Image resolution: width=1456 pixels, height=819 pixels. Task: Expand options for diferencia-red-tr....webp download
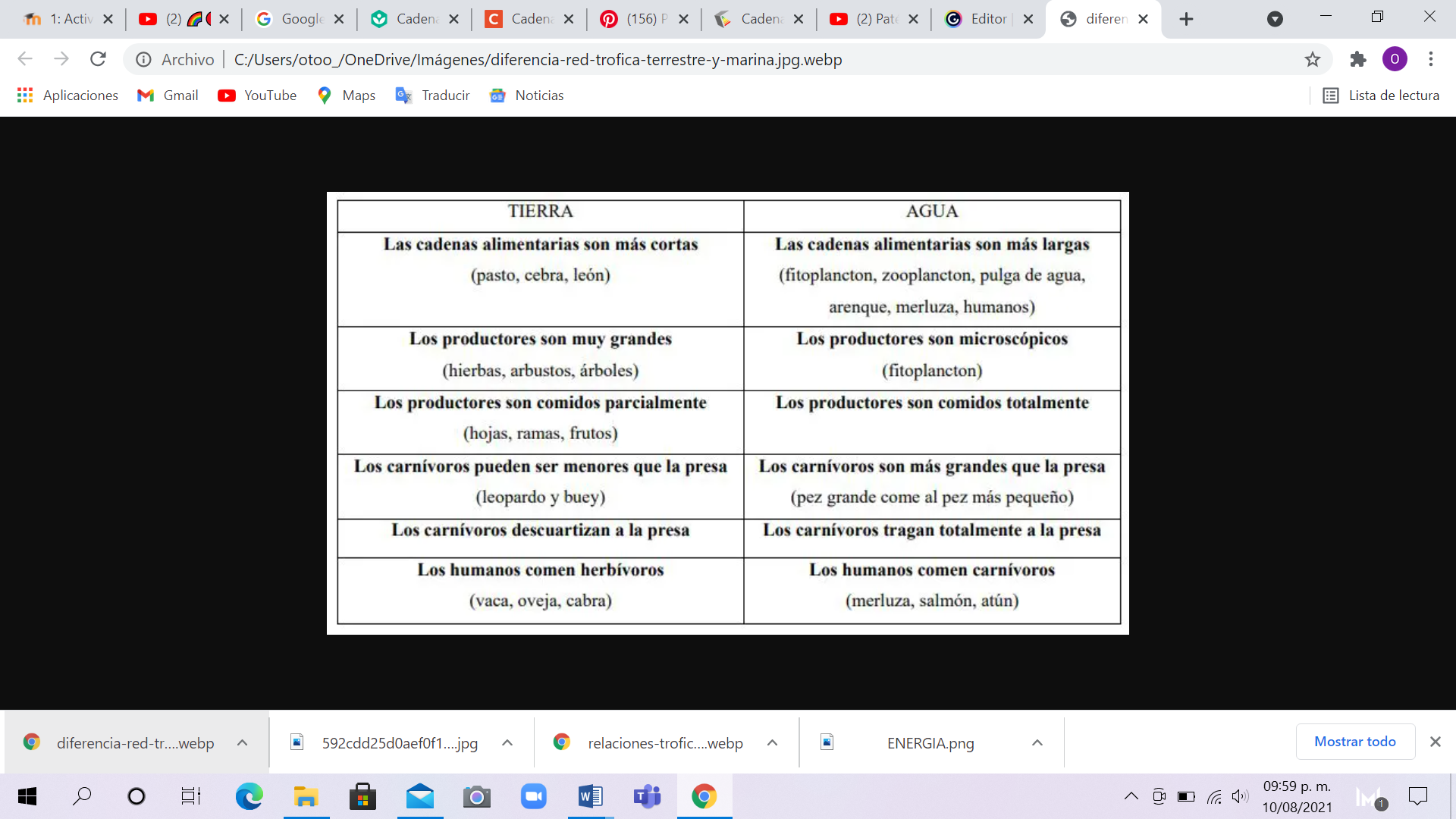pyautogui.click(x=241, y=742)
